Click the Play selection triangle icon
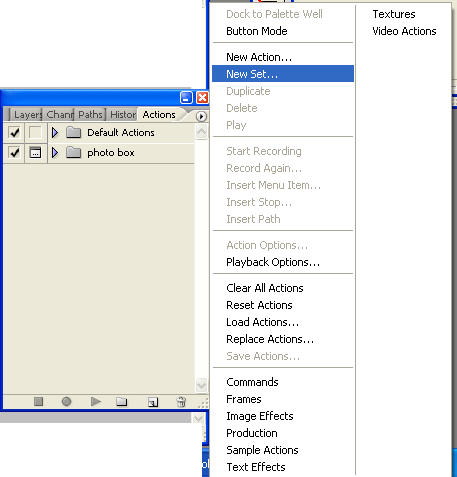 (96, 401)
